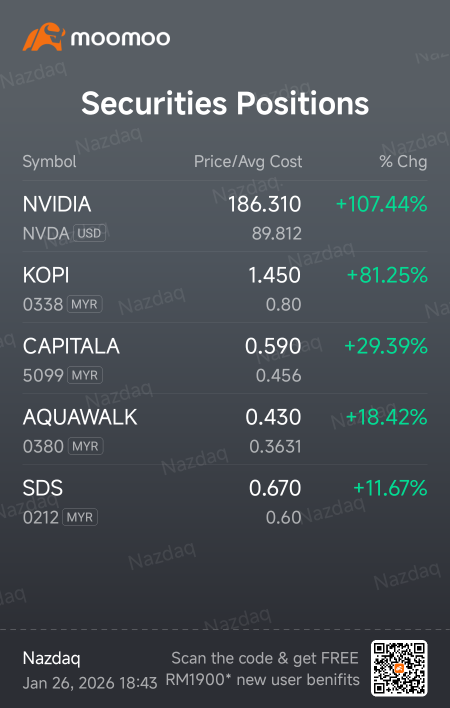
Task: Click the MYR badge beside 0212
Action: (80, 517)
